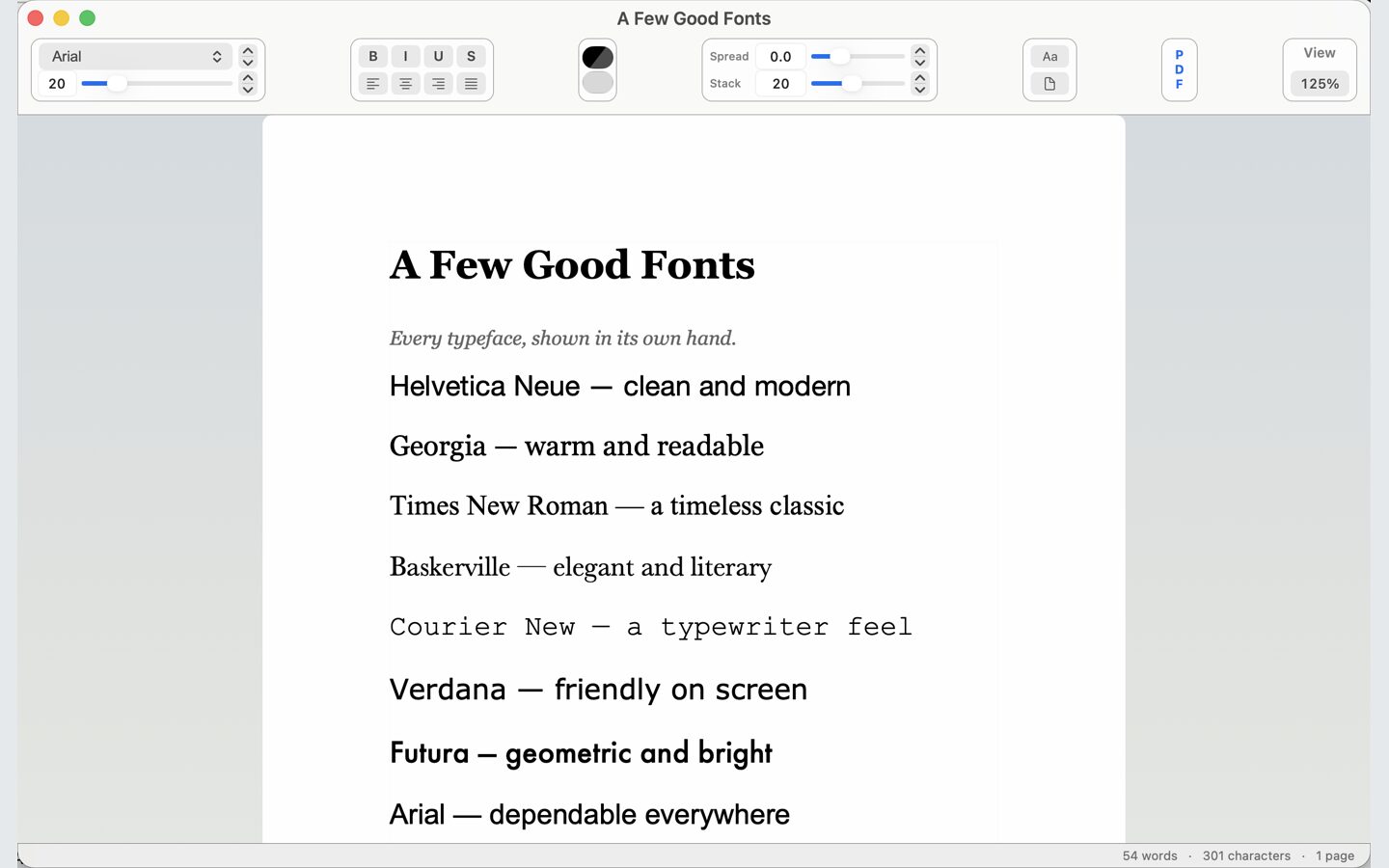Screen dimensions: 1389x868
Task: Justify the text
Action: [x=471, y=84]
